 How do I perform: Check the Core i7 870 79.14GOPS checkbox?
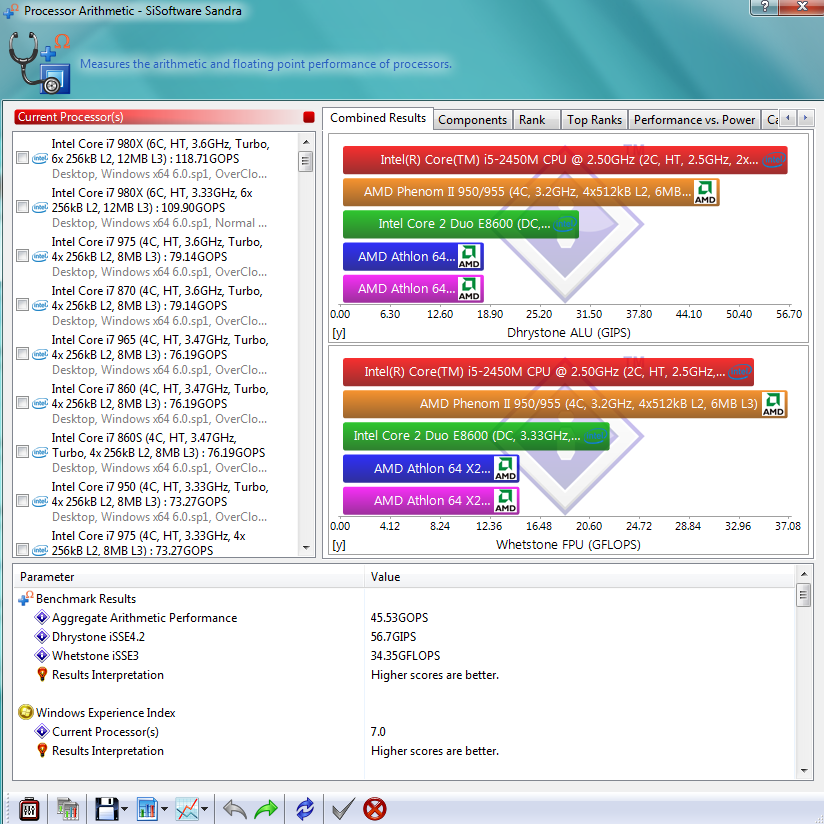pos(22,305)
